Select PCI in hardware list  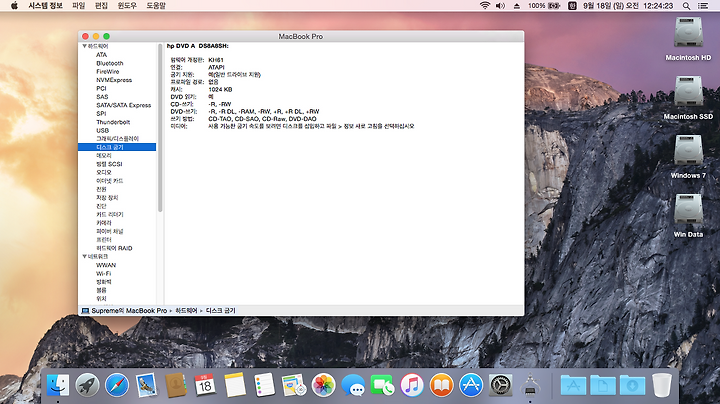click(101, 88)
